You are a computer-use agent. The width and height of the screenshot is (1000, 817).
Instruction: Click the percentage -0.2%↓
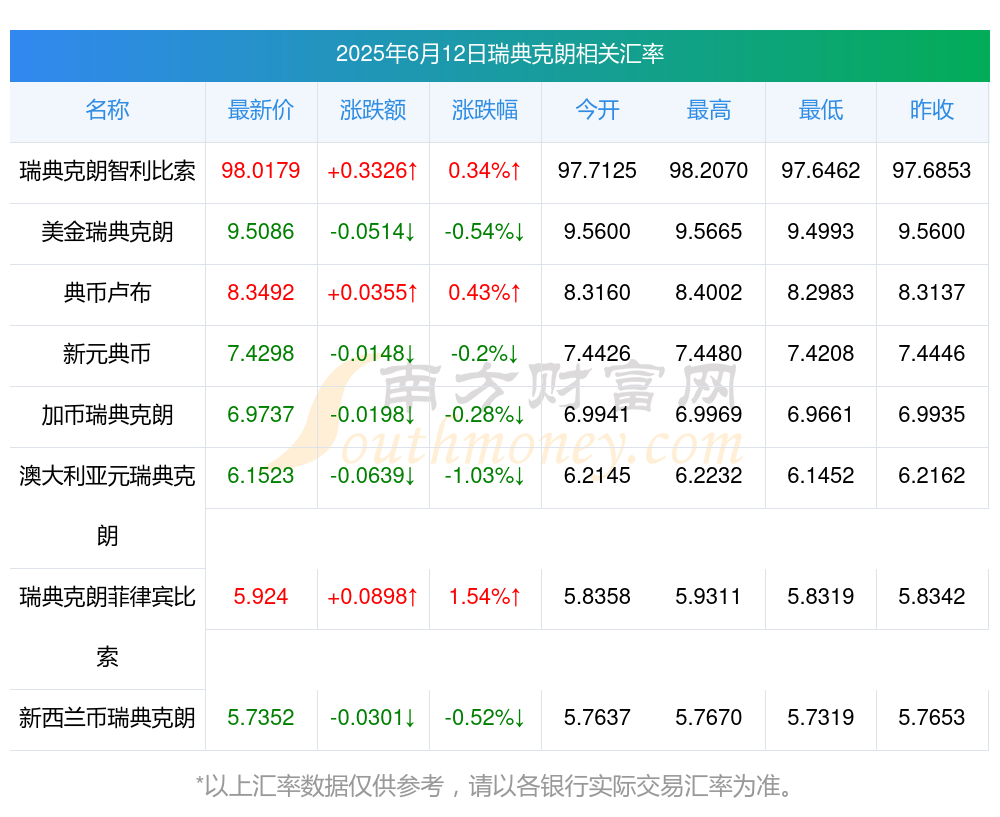tap(485, 353)
